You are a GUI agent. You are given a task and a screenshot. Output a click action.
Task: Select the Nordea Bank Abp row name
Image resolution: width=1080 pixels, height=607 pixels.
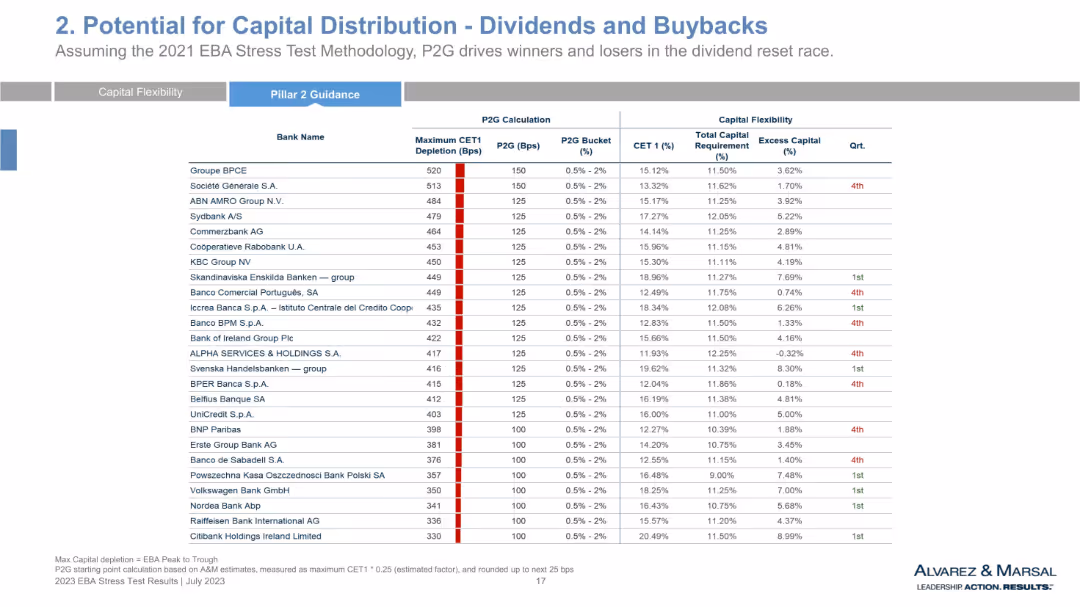[x=225, y=506]
